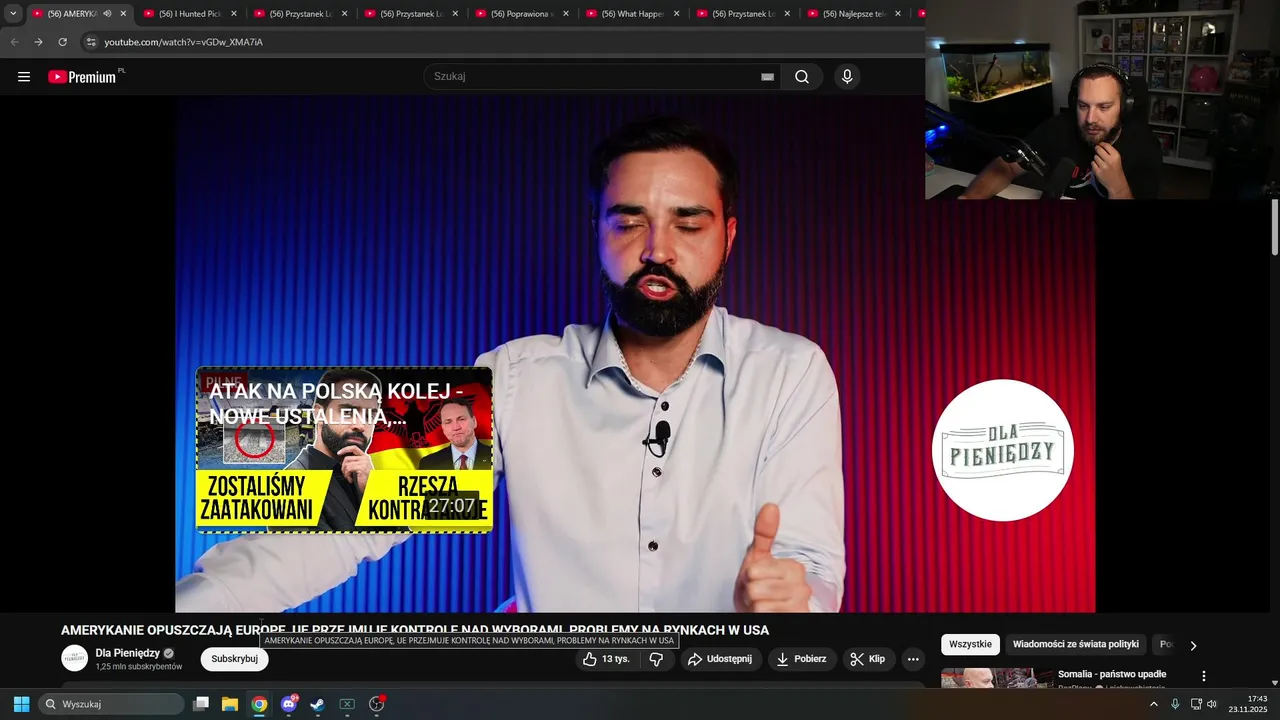The height and width of the screenshot is (720, 1280).
Task: Show hidden system tray icons
Action: click(1154, 704)
